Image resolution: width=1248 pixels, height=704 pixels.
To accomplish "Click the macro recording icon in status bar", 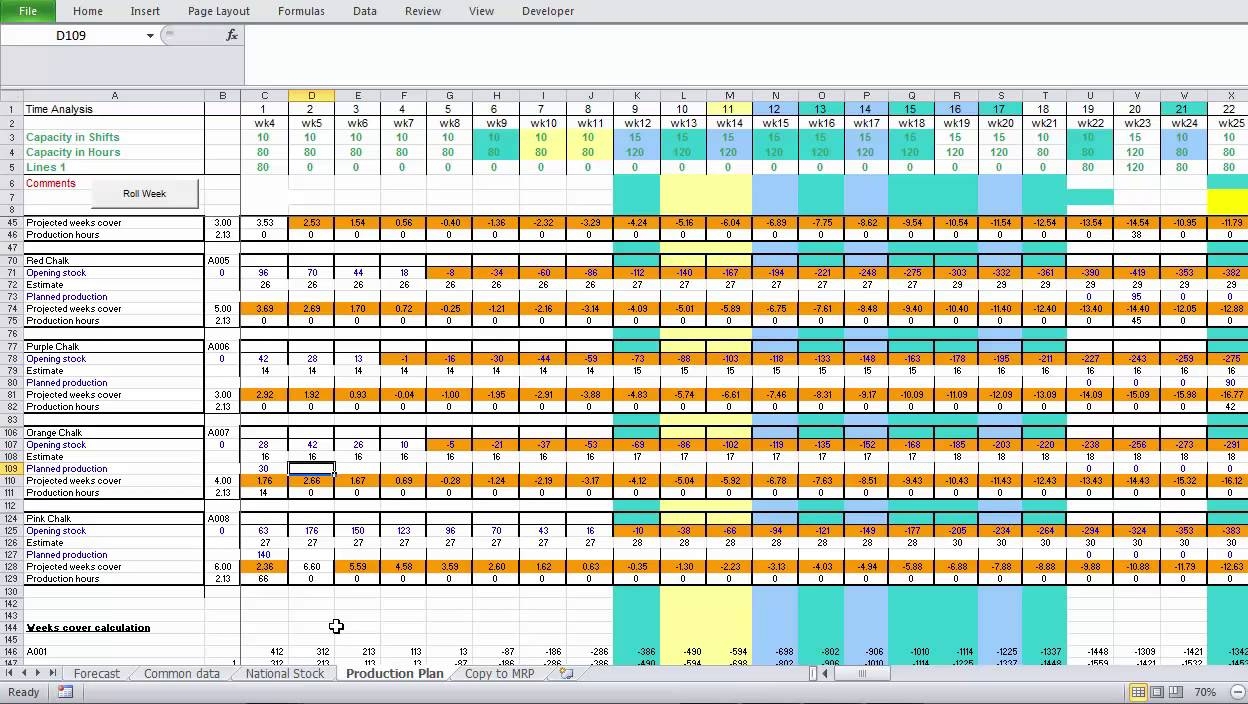I will [x=64, y=691].
